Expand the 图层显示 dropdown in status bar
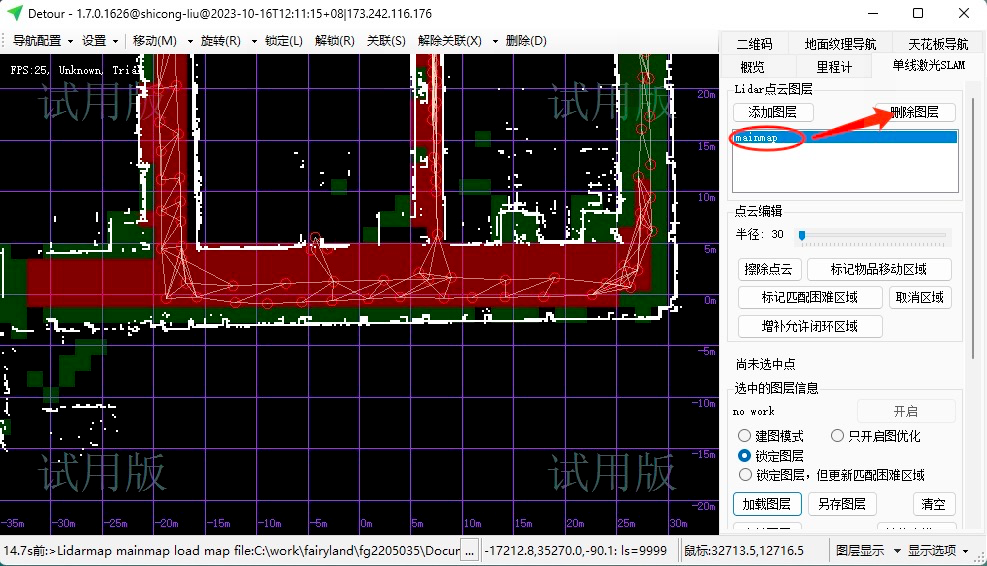This screenshot has width=987, height=566. [866, 550]
